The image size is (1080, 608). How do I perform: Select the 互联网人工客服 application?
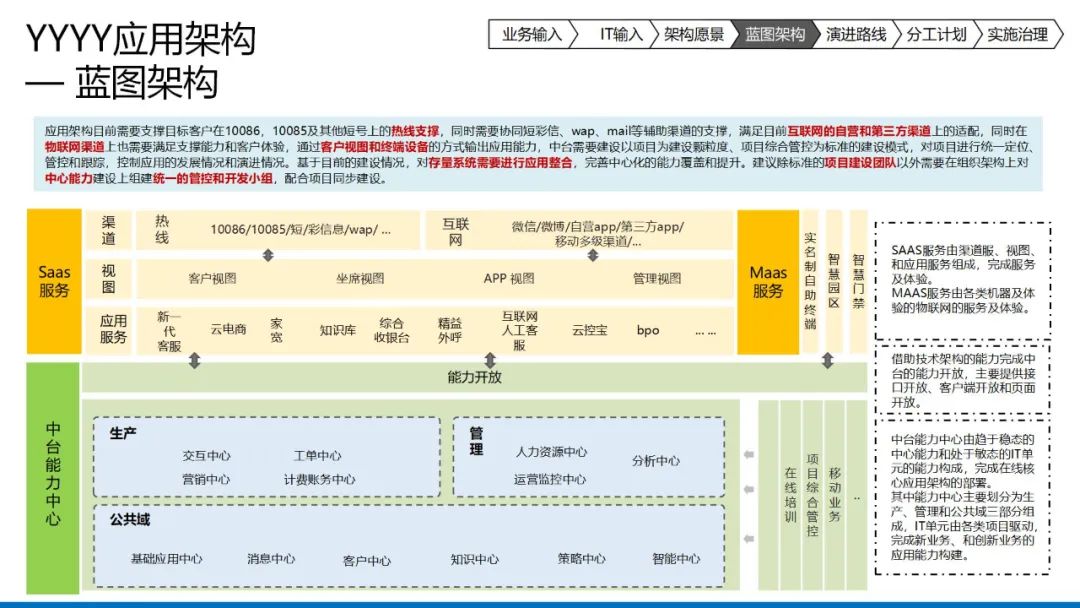point(519,330)
